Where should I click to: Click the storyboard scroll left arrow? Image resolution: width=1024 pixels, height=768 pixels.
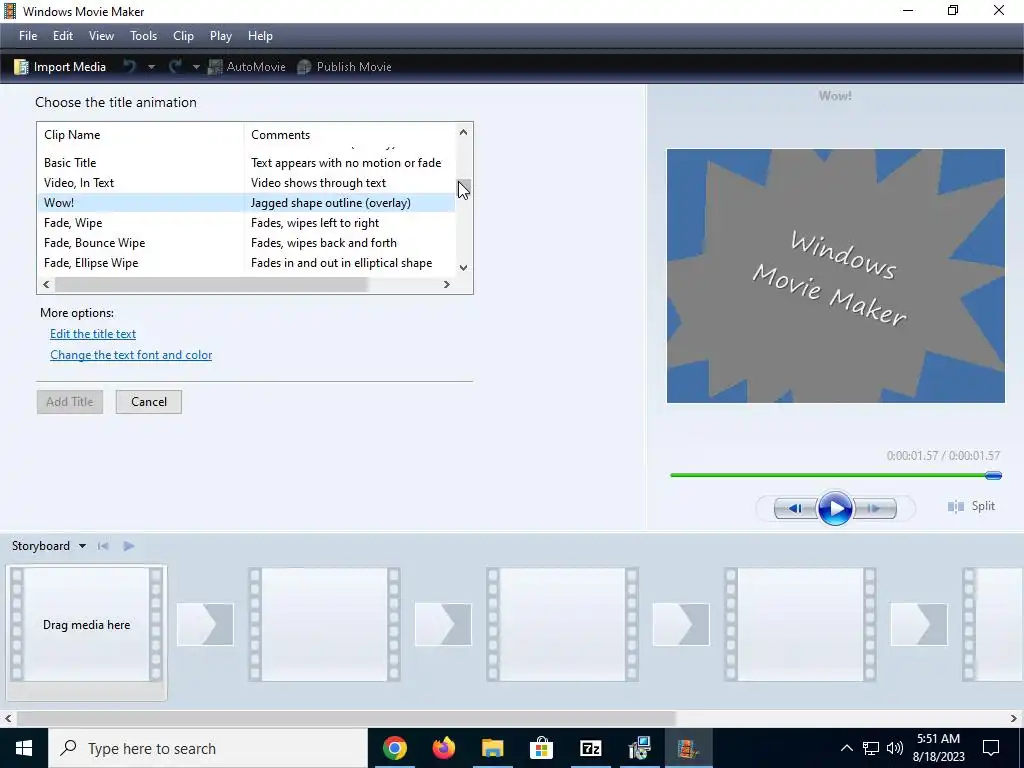click(8, 718)
